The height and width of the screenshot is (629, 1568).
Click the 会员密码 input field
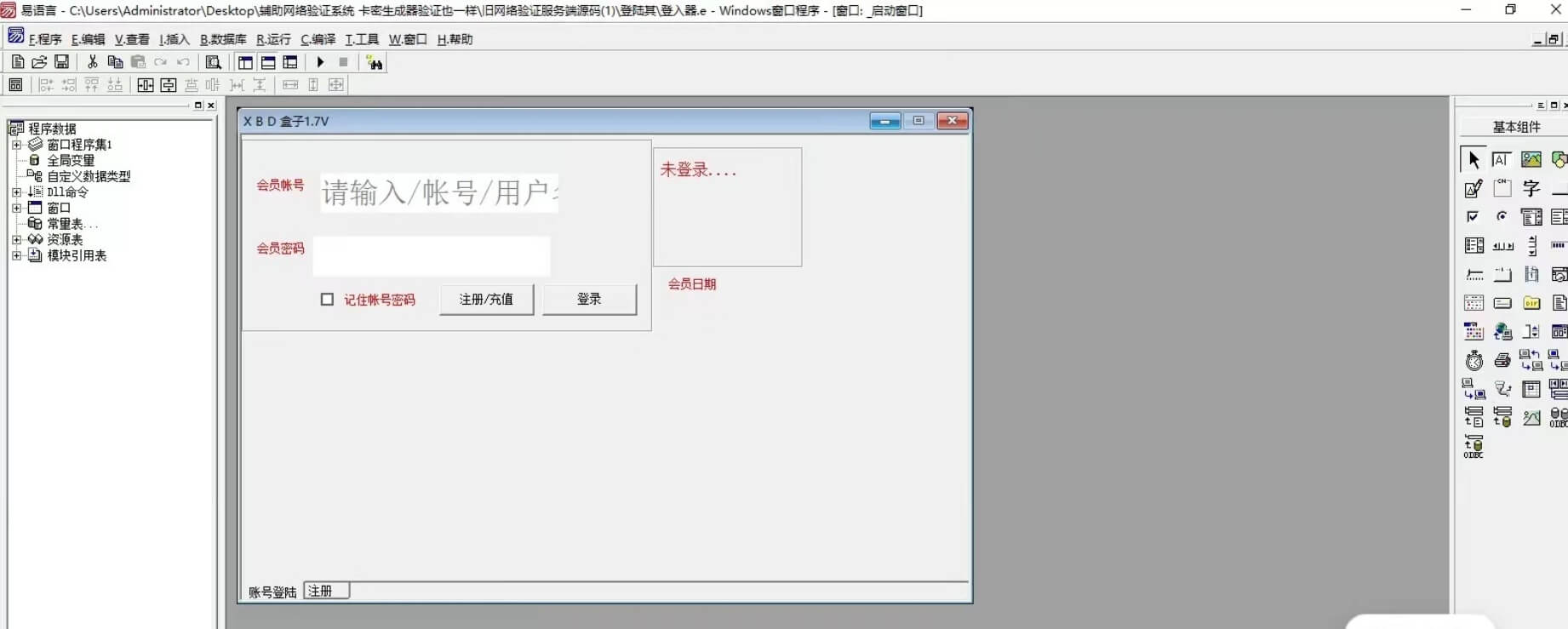[x=432, y=256]
